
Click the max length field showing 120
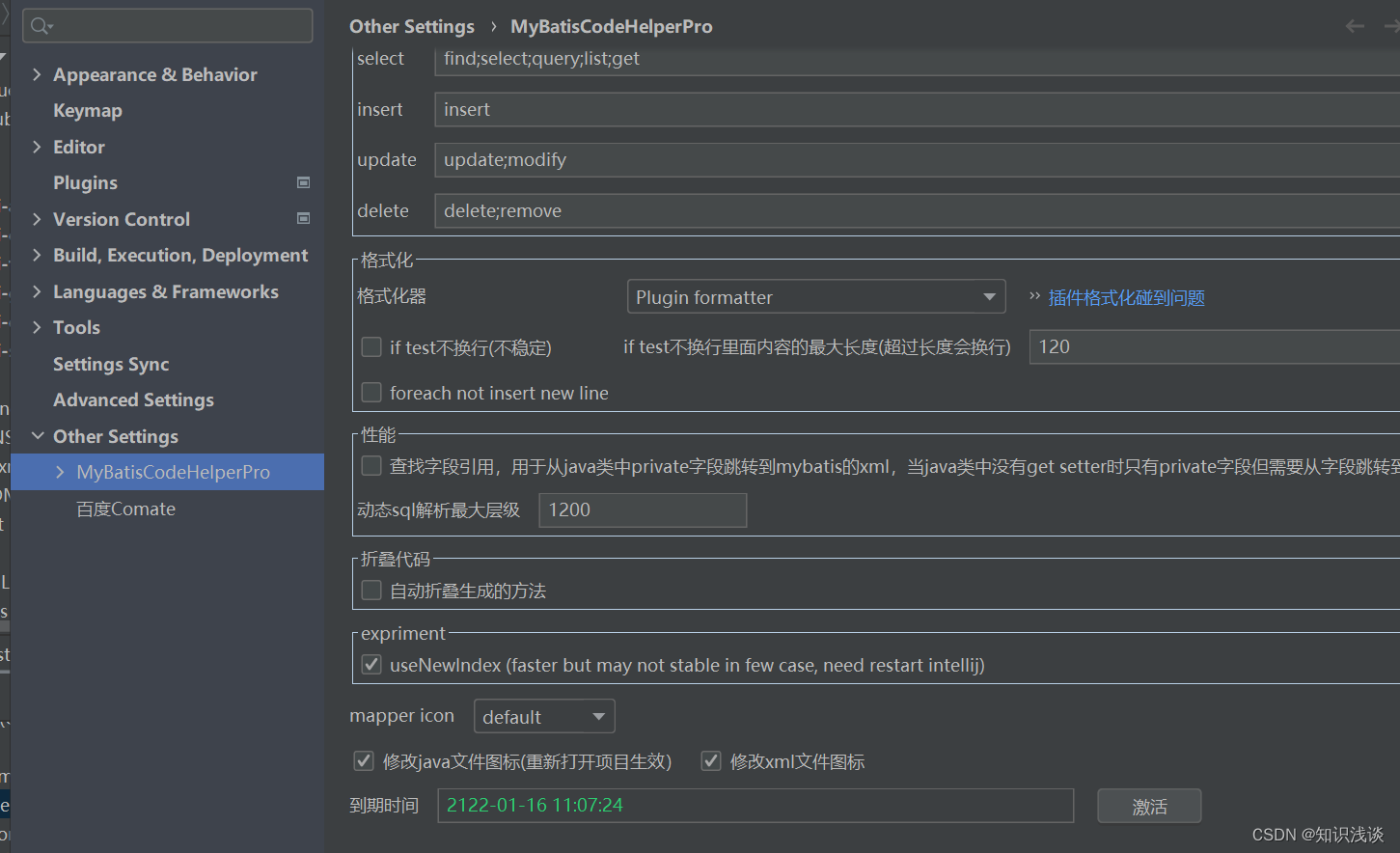point(1215,346)
